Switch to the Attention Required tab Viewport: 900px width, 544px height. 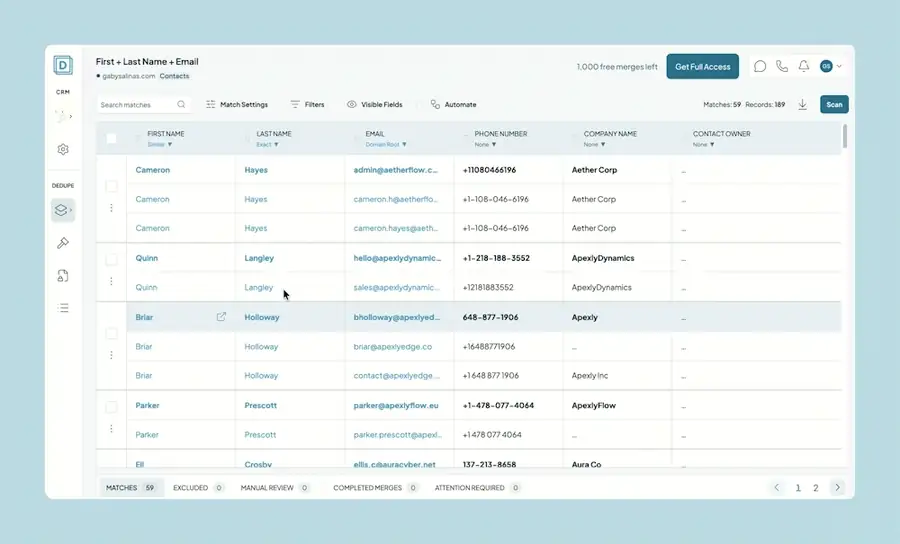(x=477, y=488)
